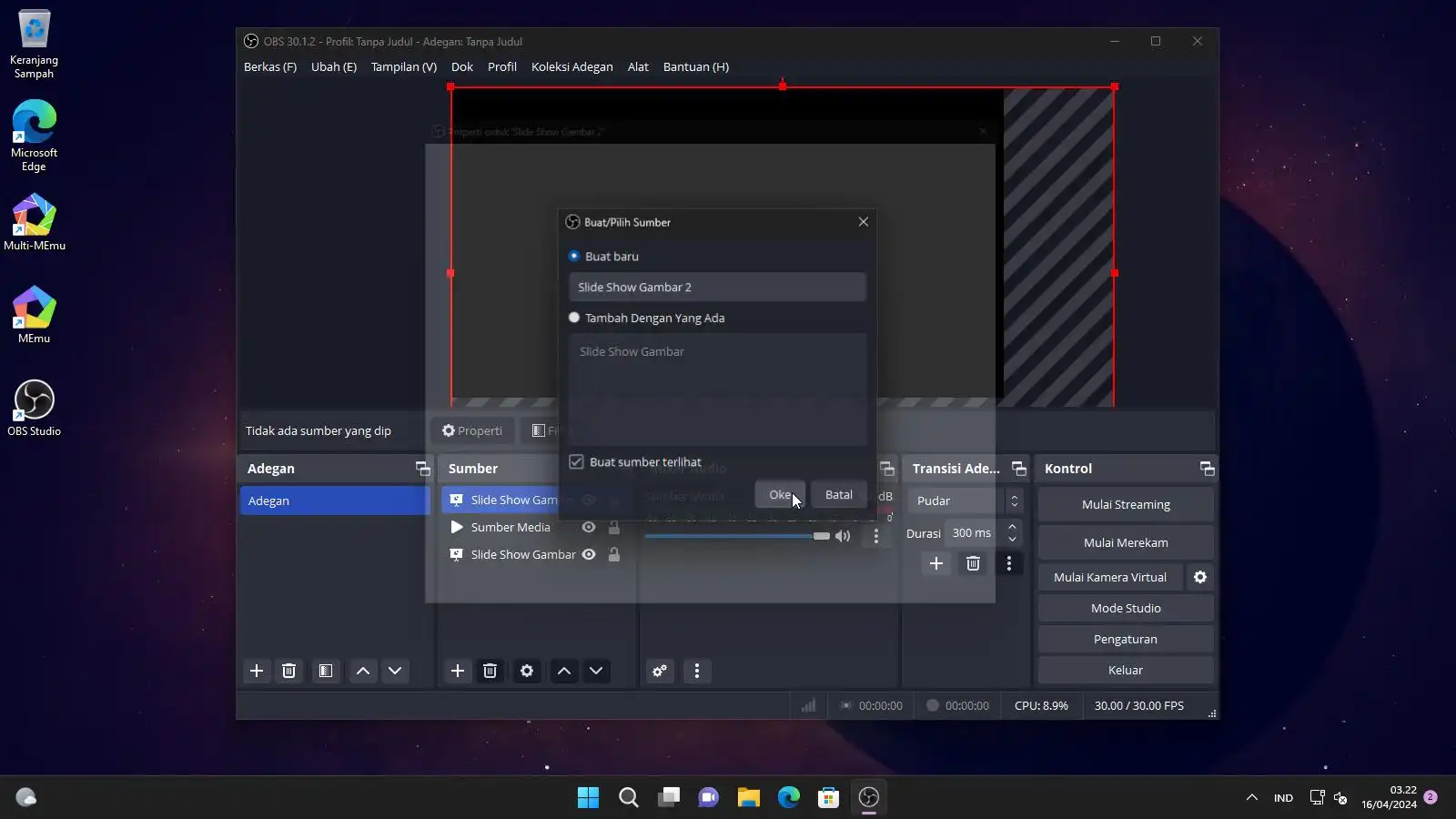1456x819 pixels.
Task: Lock the Sumber Media source
Action: point(614,527)
